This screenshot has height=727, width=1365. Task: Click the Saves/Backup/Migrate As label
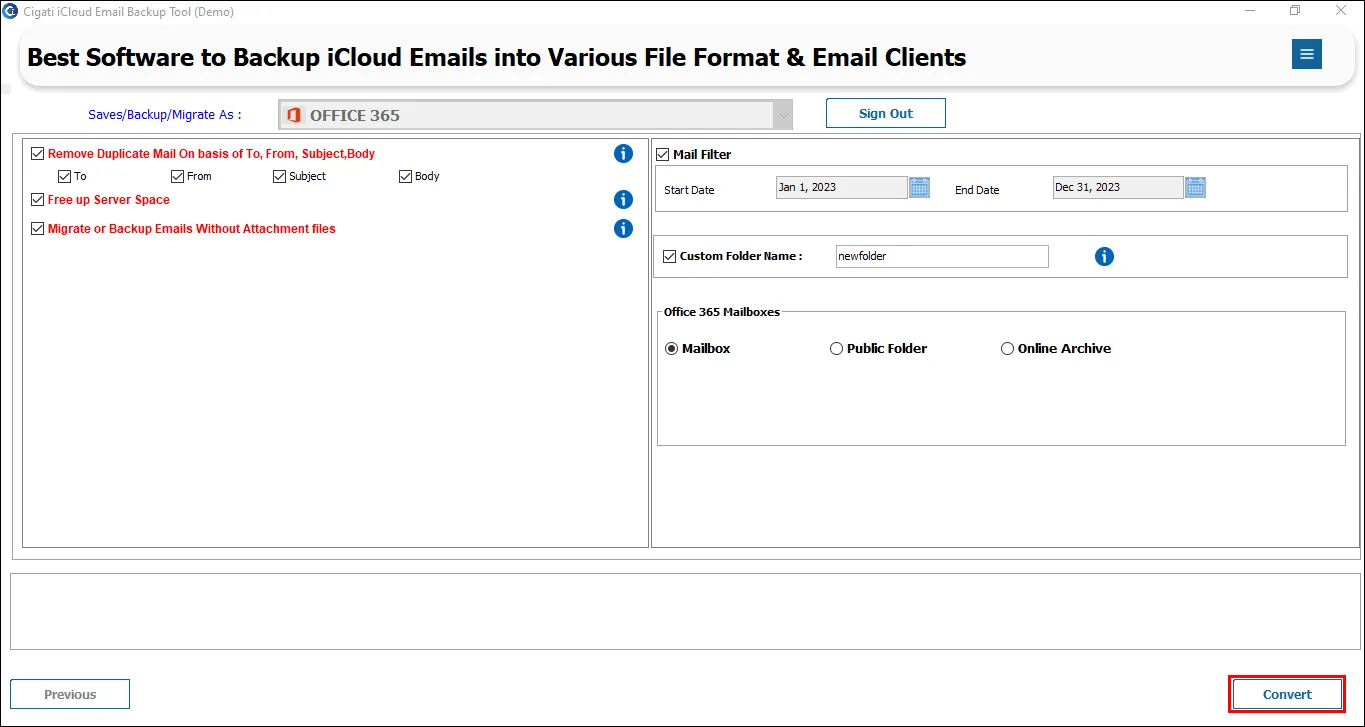165,115
